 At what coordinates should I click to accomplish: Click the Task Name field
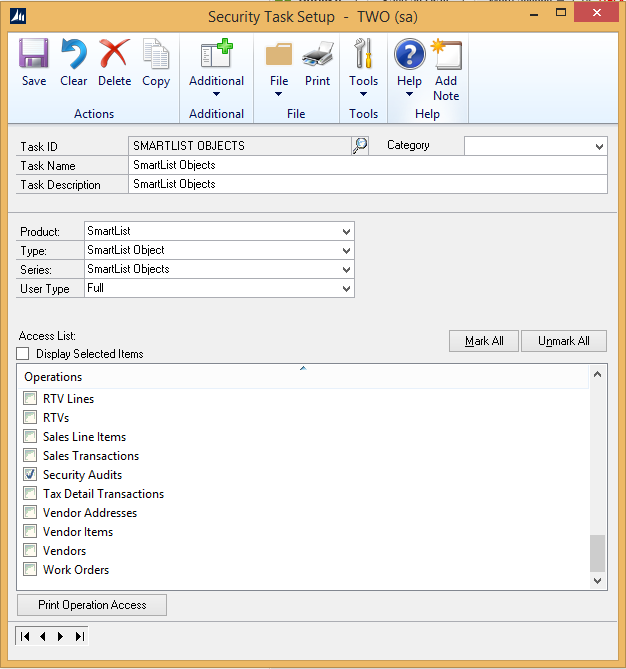[x=368, y=165]
